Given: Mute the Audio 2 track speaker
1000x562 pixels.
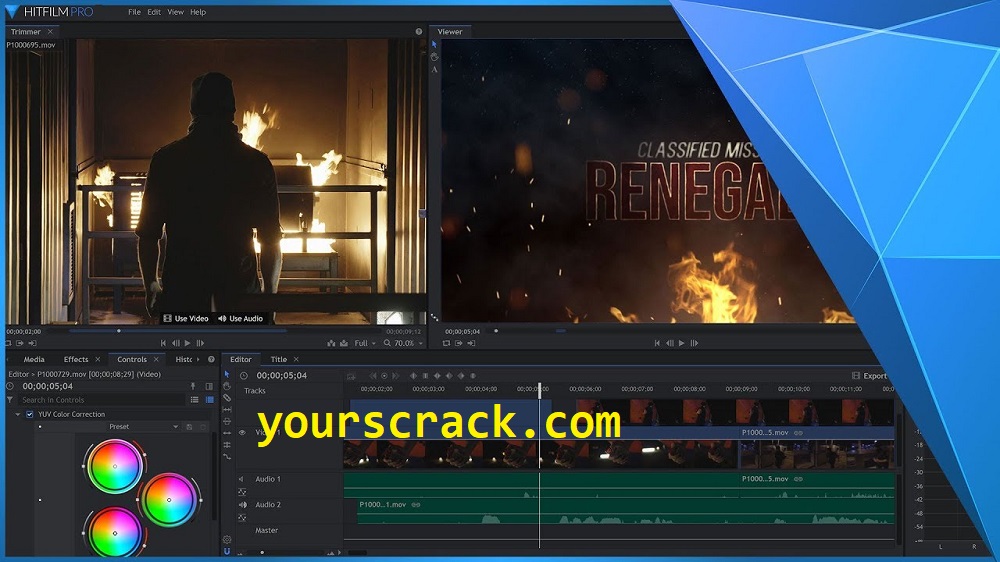Looking at the screenshot, I should [x=242, y=505].
